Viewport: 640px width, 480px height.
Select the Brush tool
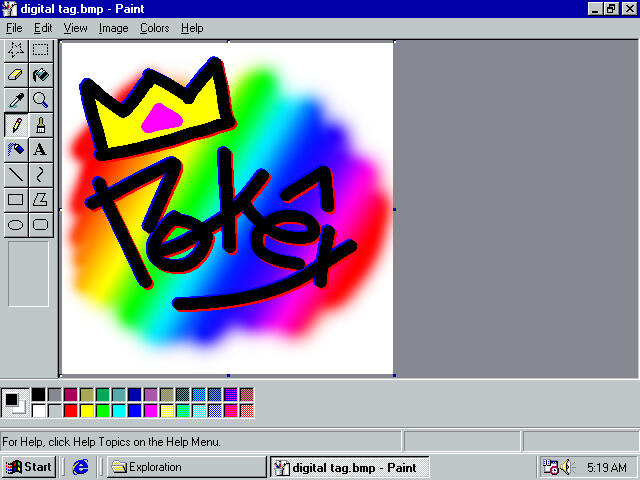(40, 125)
